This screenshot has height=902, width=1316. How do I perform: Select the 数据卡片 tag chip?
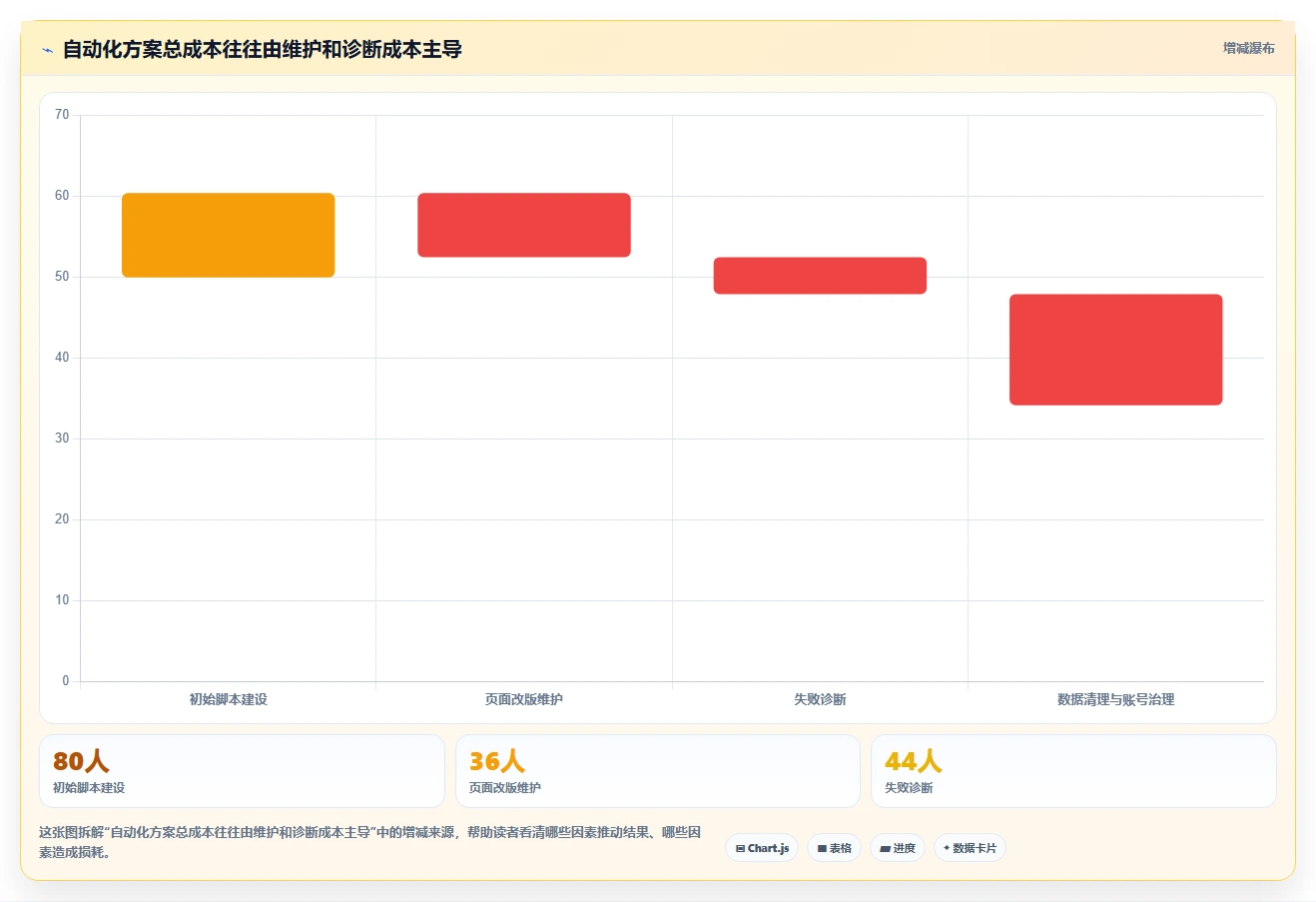pyautogui.click(x=970, y=848)
